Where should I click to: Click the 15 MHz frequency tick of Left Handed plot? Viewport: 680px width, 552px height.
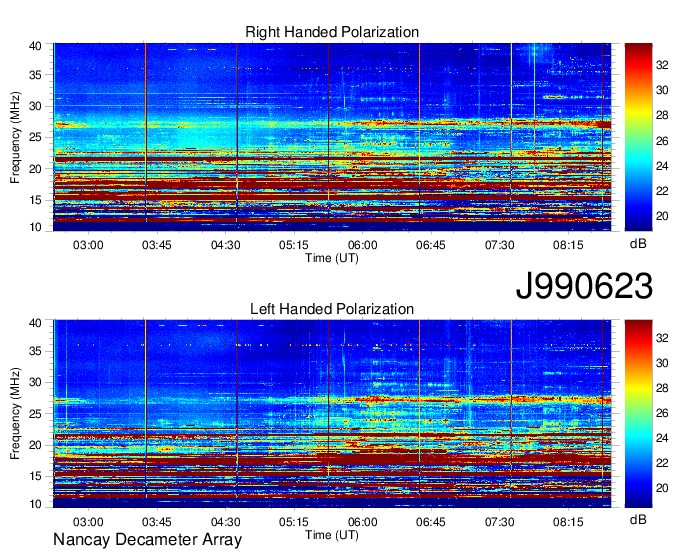coord(35,477)
